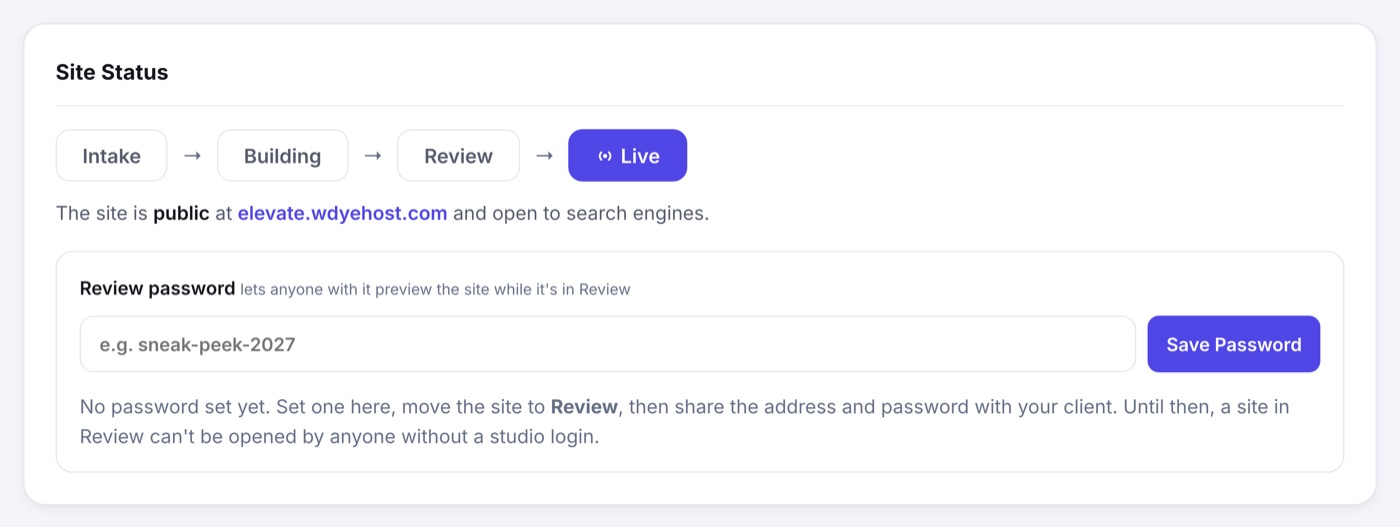Set site status to Intake
Viewport: 1400px width, 527px height.
click(111, 156)
